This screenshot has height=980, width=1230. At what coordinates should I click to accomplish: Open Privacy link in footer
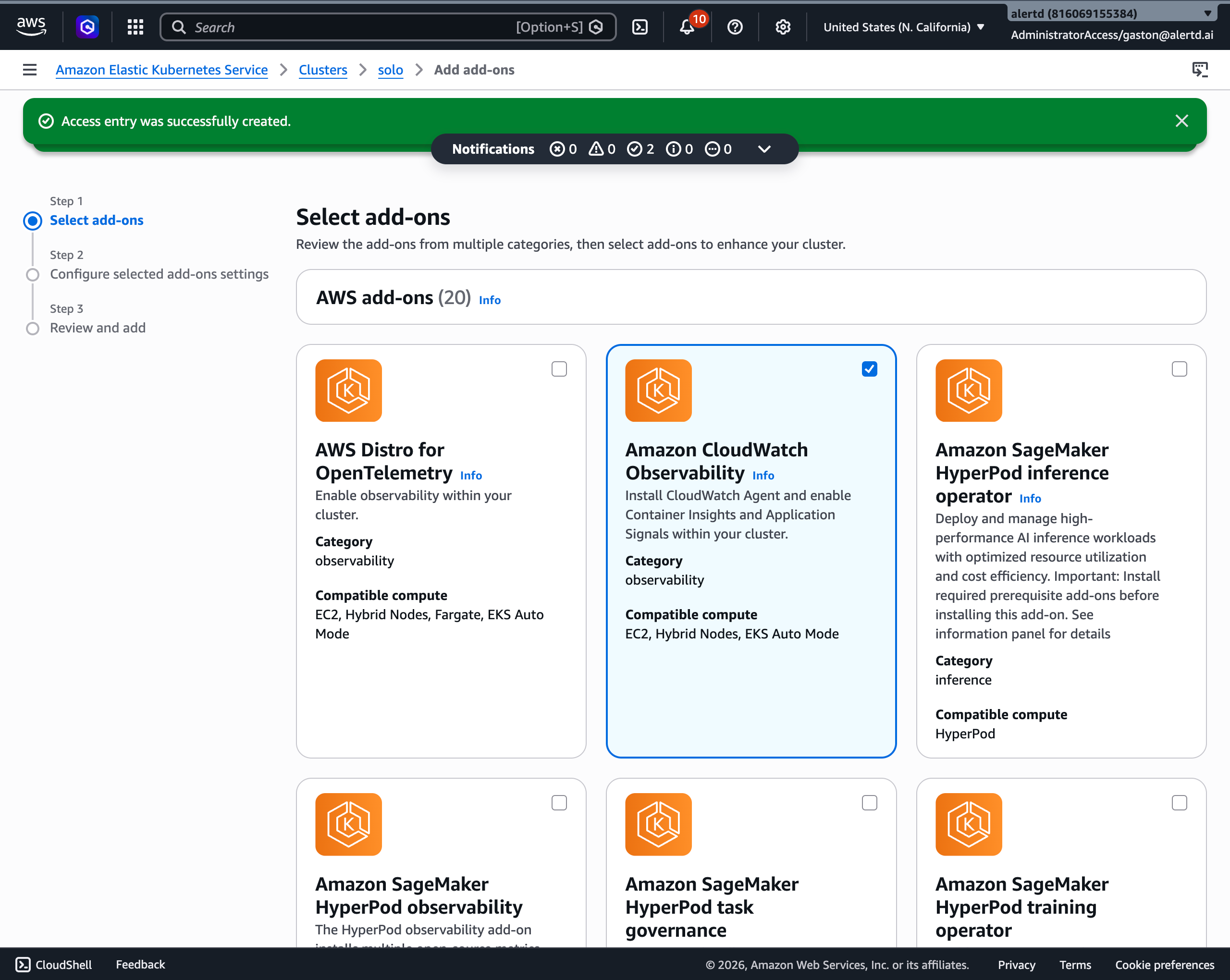click(x=1016, y=965)
